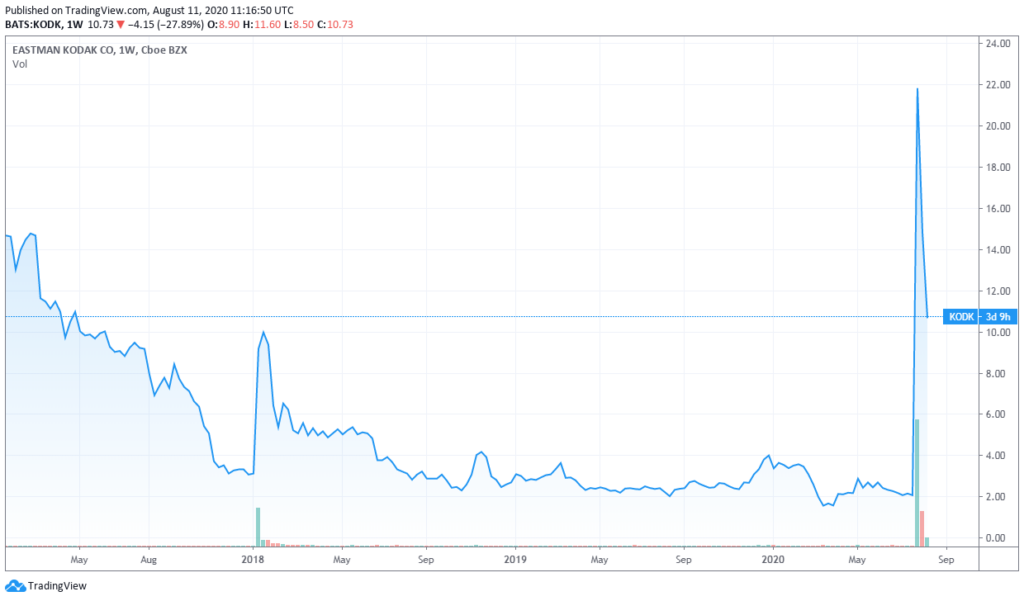Click the 16.00 price axis label
The height and width of the screenshot is (601, 1024).
point(998,208)
